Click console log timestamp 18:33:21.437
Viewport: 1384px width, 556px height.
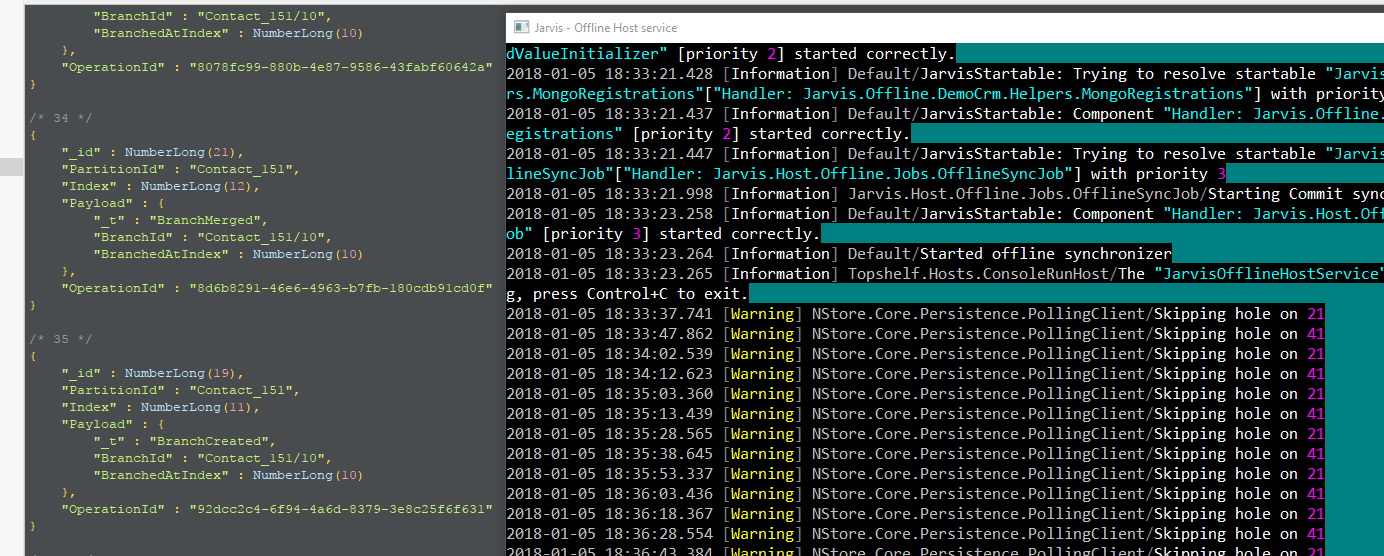[x=610, y=114]
